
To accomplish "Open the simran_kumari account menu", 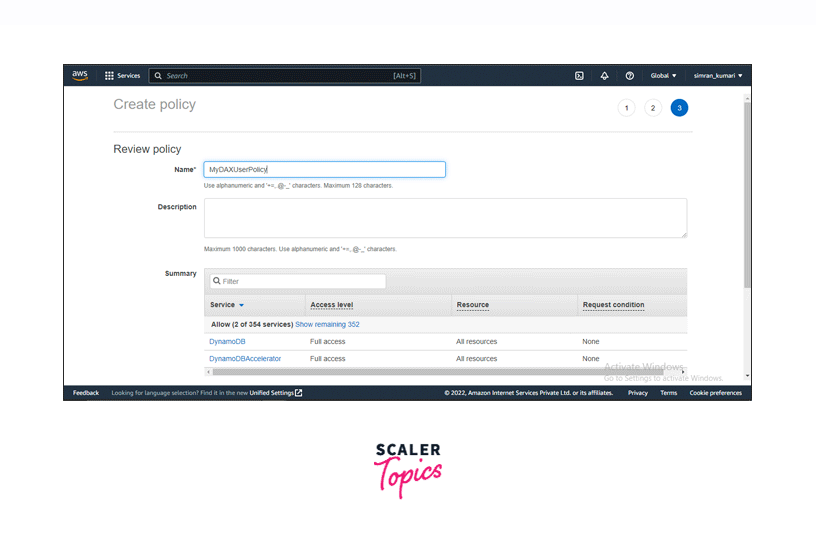I will pos(718,75).
